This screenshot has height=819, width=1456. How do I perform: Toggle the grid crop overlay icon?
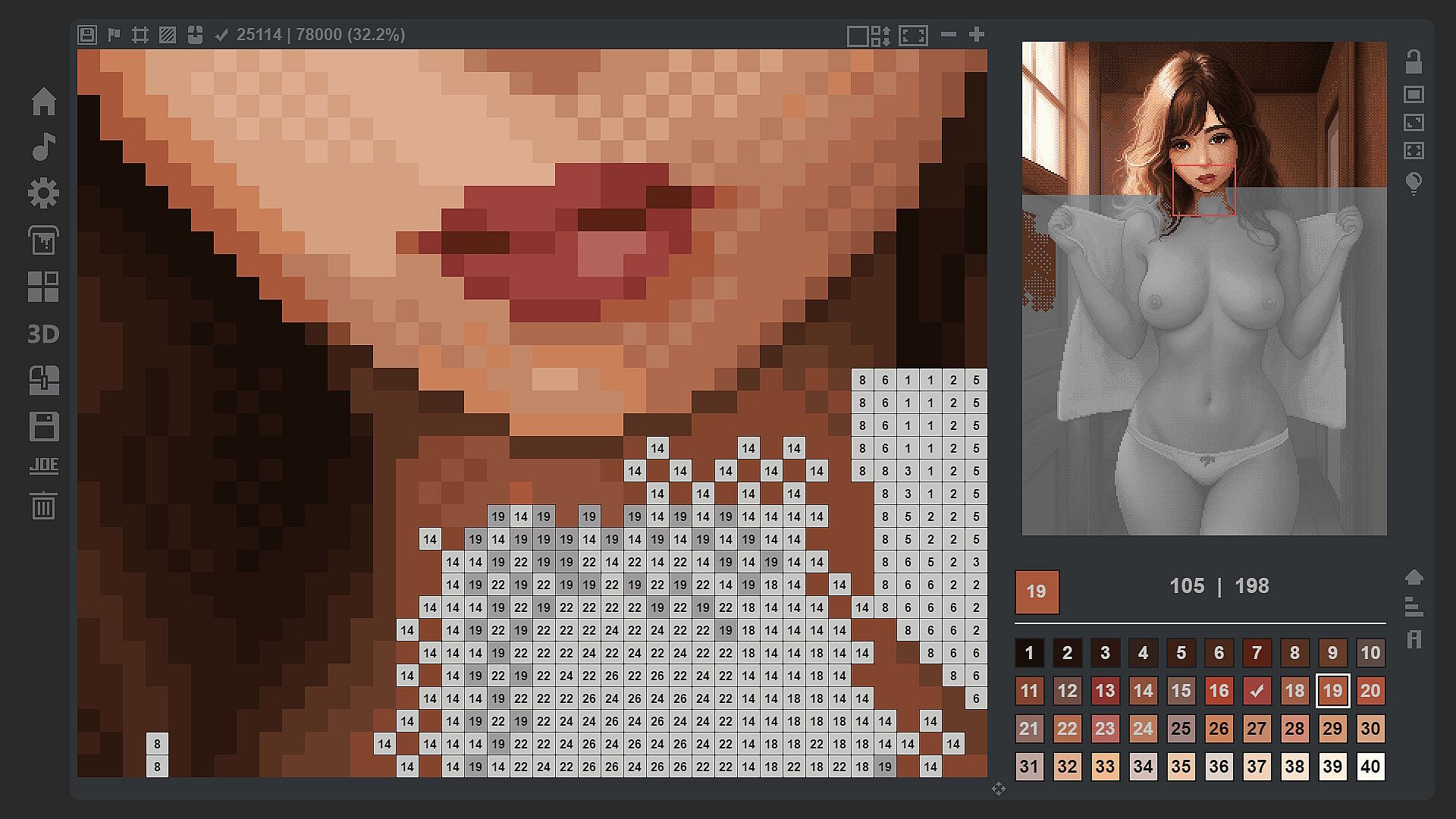point(140,35)
